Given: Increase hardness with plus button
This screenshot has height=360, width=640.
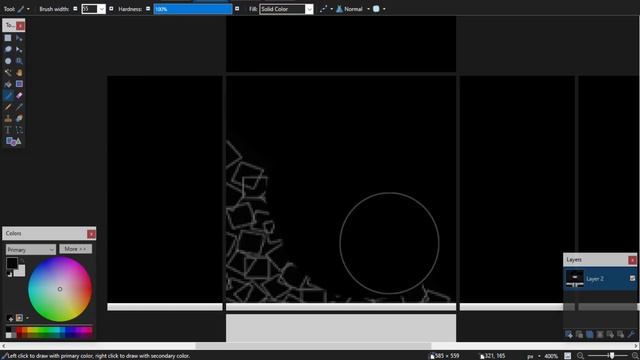Looking at the screenshot, I should (237, 9).
